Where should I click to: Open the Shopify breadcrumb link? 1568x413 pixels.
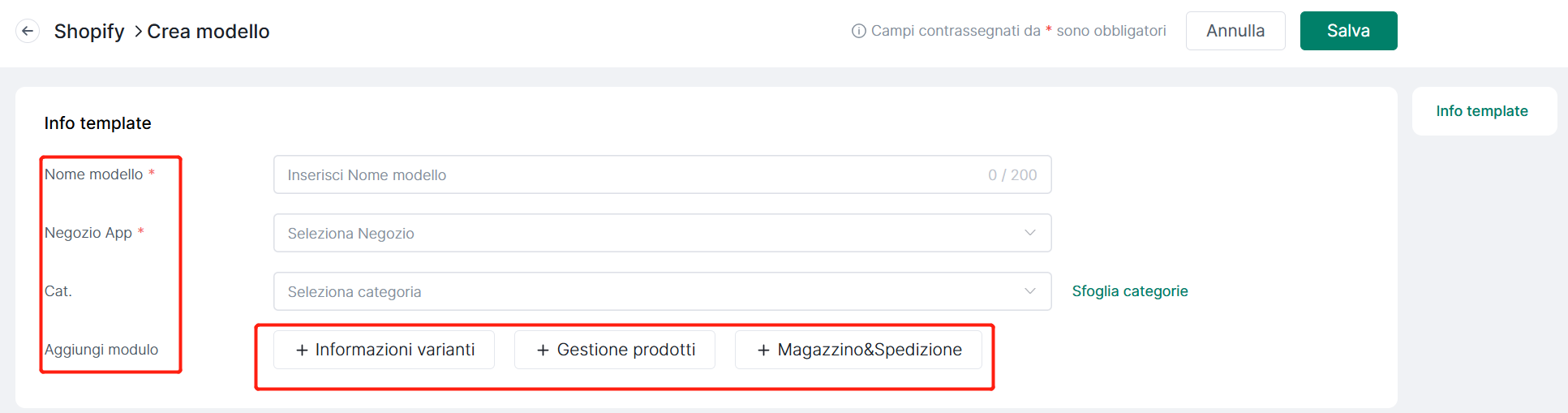[x=89, y=31]
